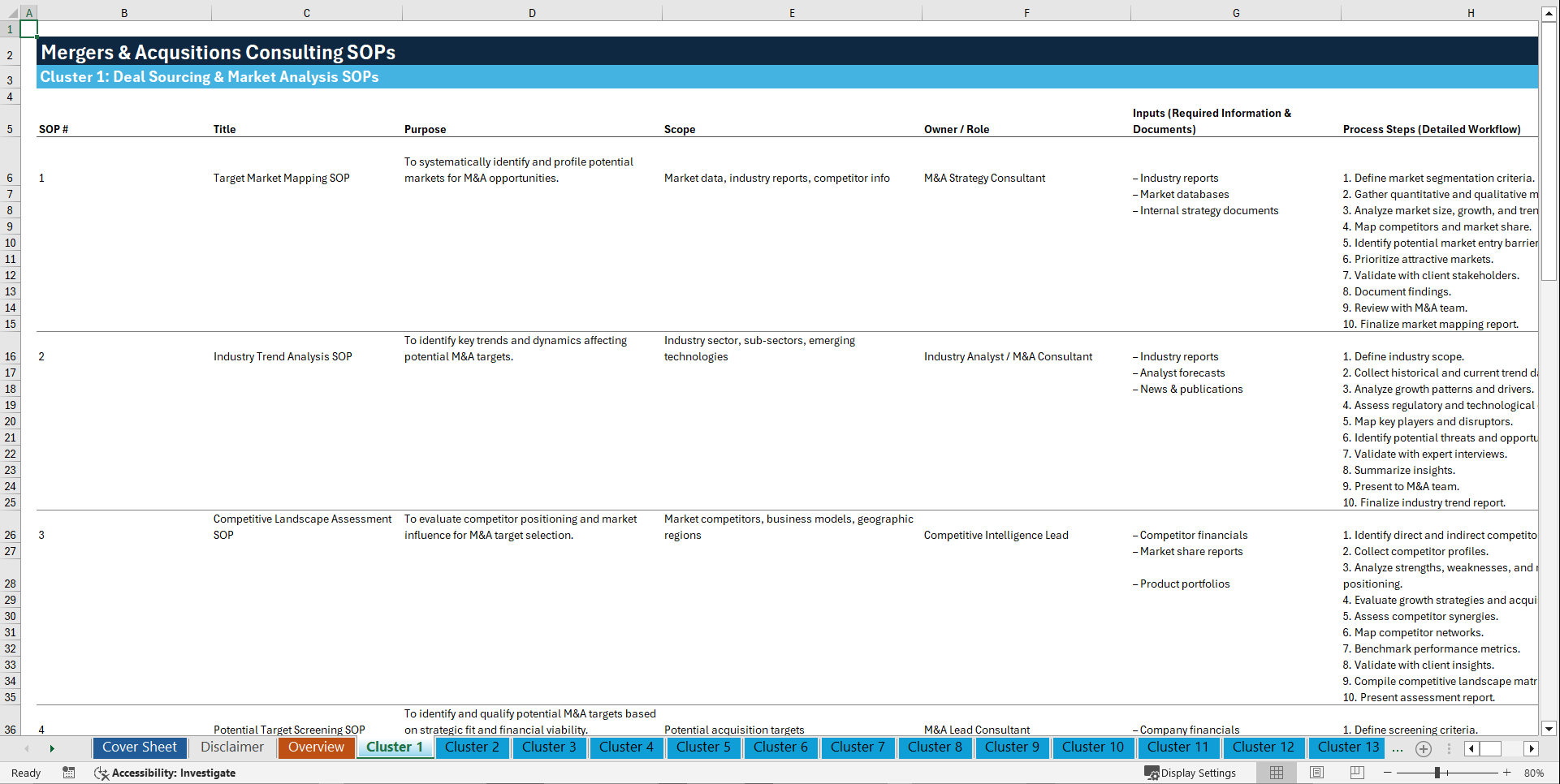Viewport: 1560px width, 784px height.
Task: Open the Cluster 13 sheet tab
Action: coord(1346,747)
